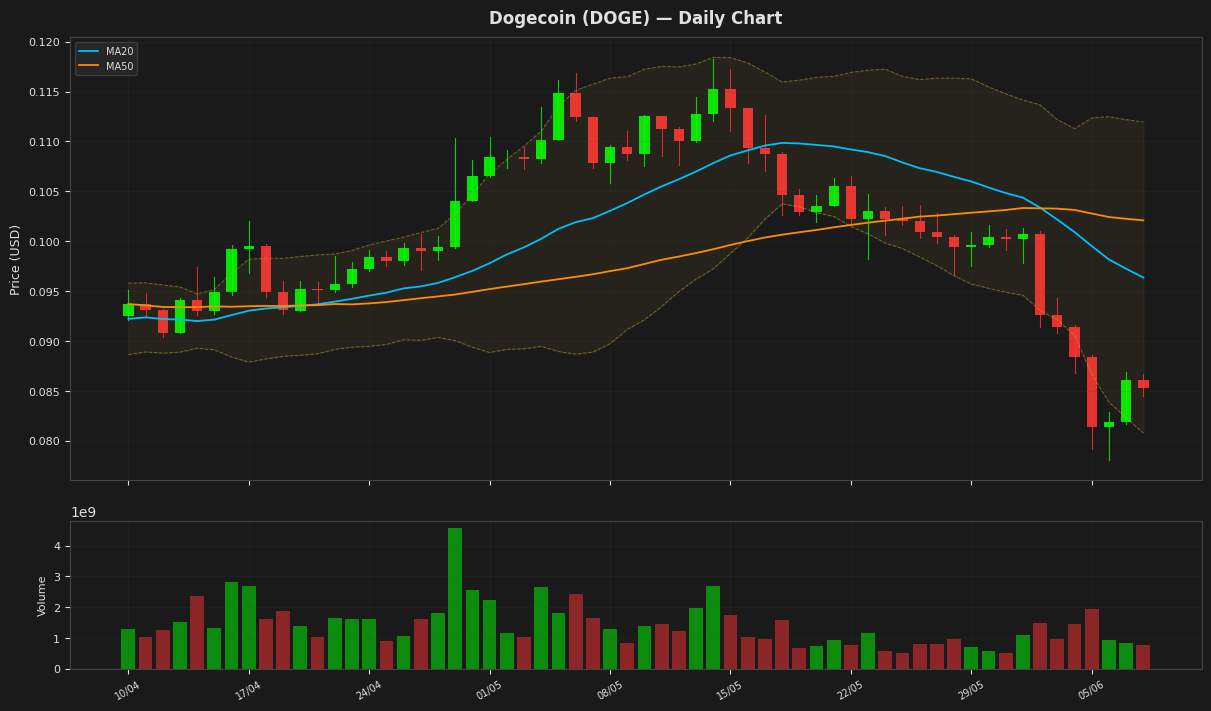Click the last red volume bar on the right
The height and width of the screenshot is (711, 1211).
pyautogui.click(x=1143, y=657)
